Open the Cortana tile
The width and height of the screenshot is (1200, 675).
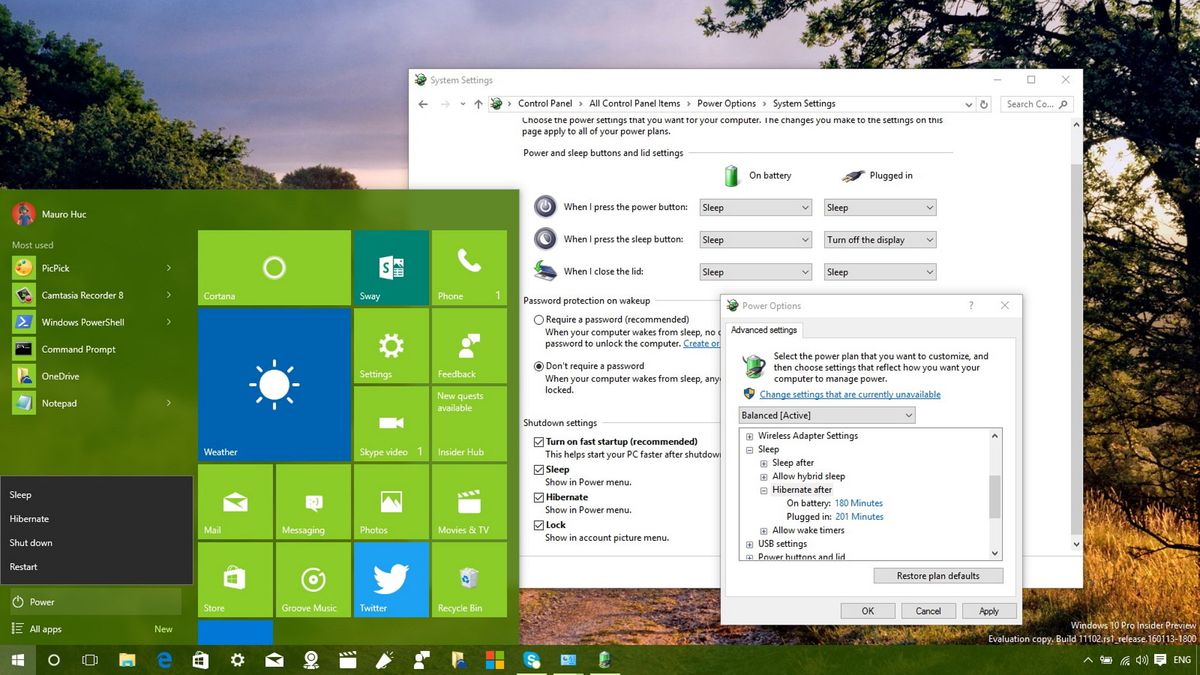(x=273, y=267)
